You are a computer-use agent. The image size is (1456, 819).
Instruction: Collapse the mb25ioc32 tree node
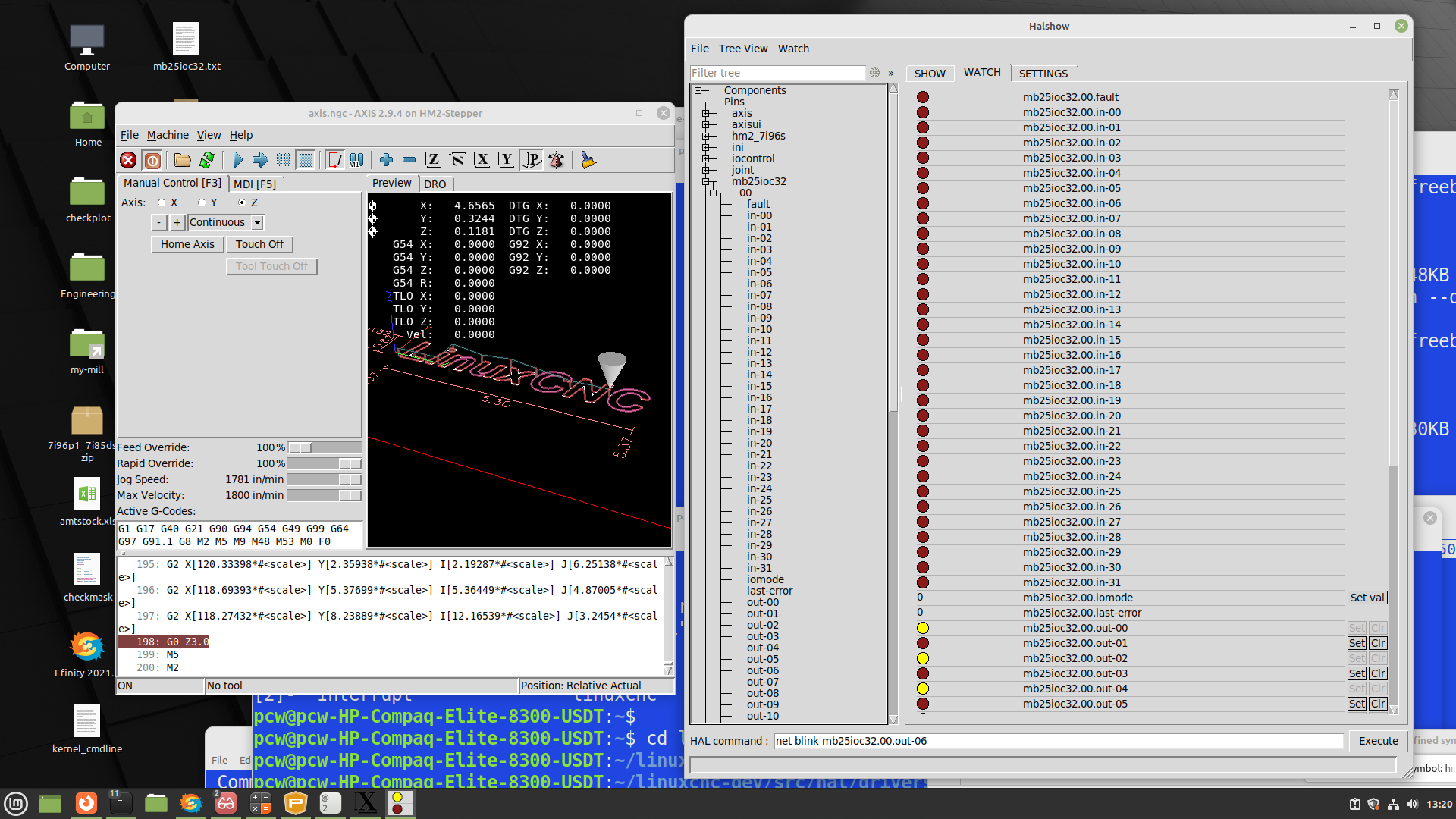tap(706, 181)
